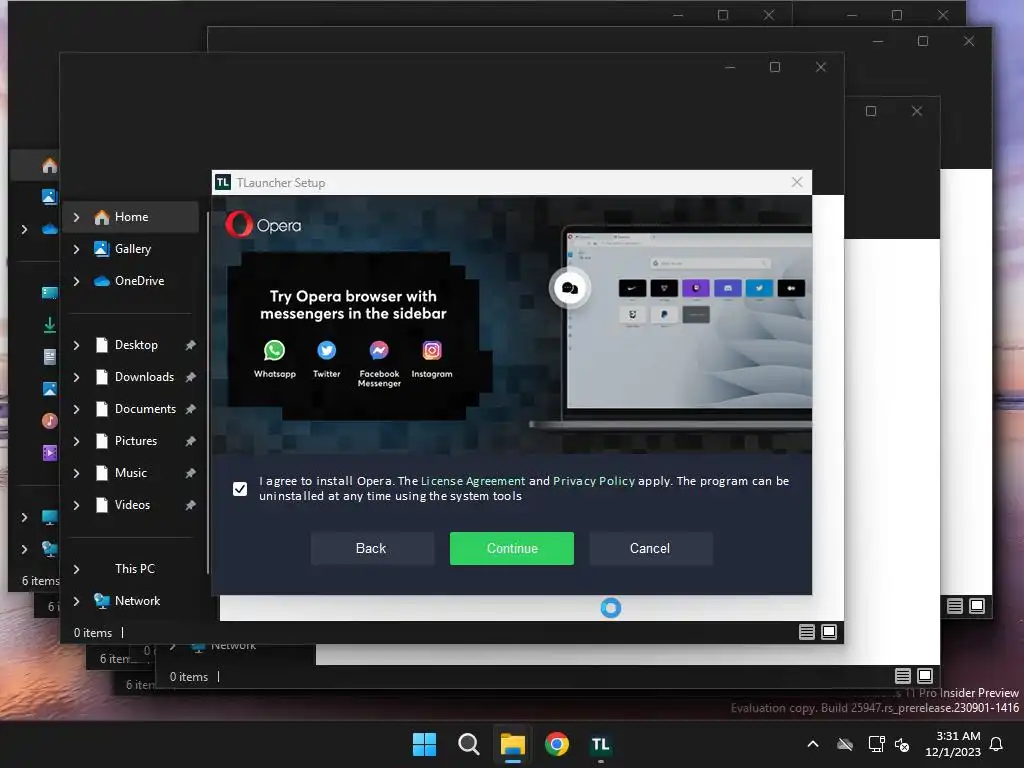This screenshot has height=768, width=1024.
Task: Expand the Downloads tree node
Action: point(76,377)
